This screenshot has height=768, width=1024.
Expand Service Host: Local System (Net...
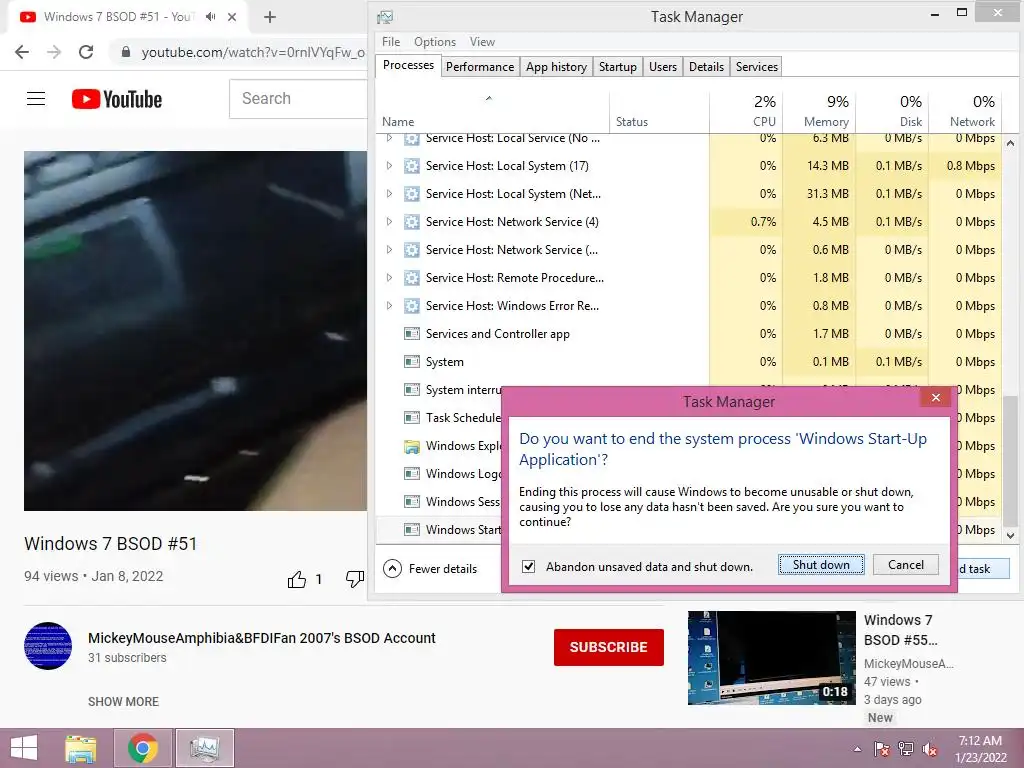click(389, 194)
